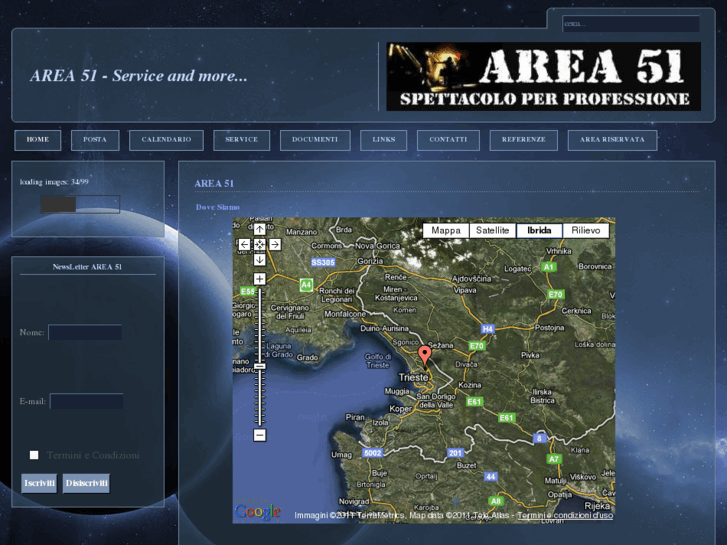Screen dimensions: 727x545
Task: Go to the CONTATTI page
Action: coord(448,140)
